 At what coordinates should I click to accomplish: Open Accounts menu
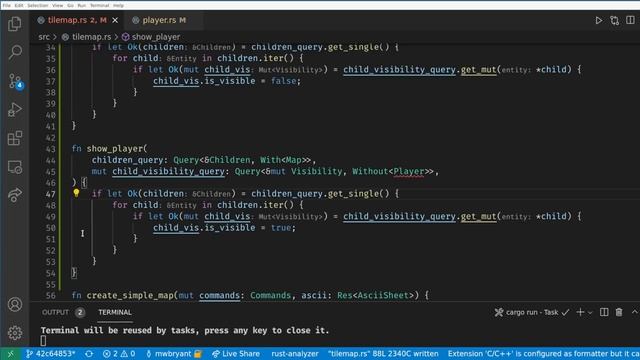[x=15, y=304]
